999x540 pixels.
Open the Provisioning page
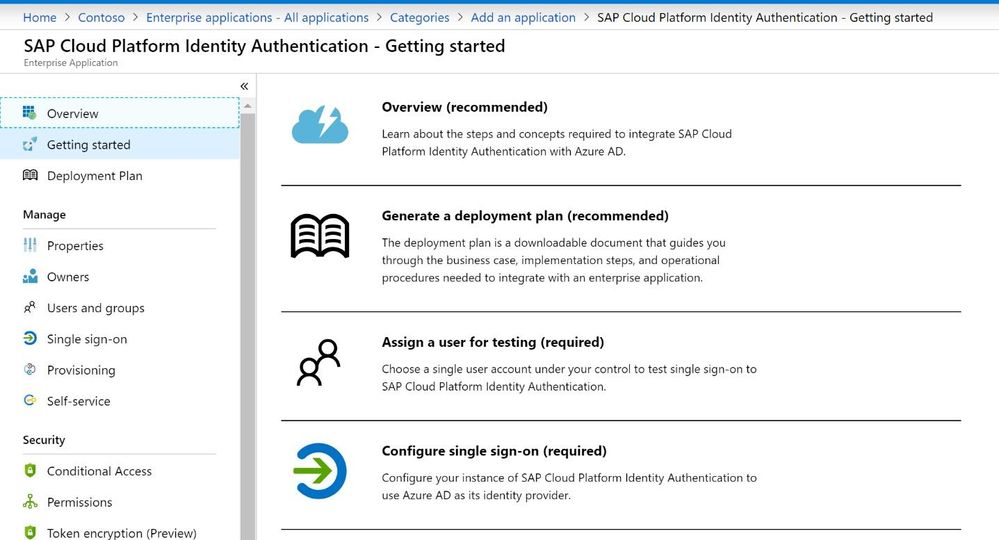(120, 370)
